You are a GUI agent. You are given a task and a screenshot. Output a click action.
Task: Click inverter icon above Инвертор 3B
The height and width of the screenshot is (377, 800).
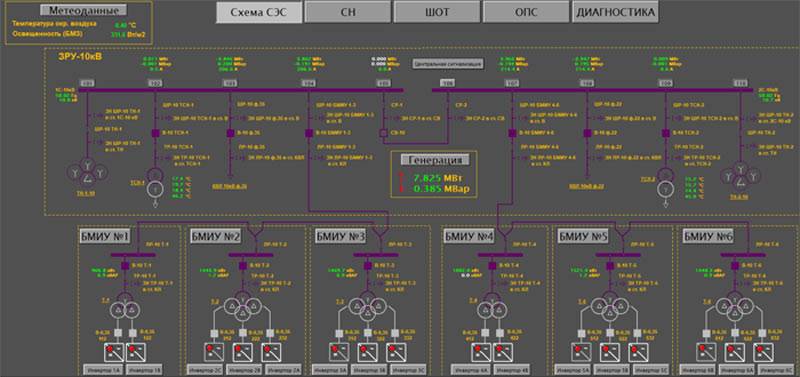coord(367,352)
